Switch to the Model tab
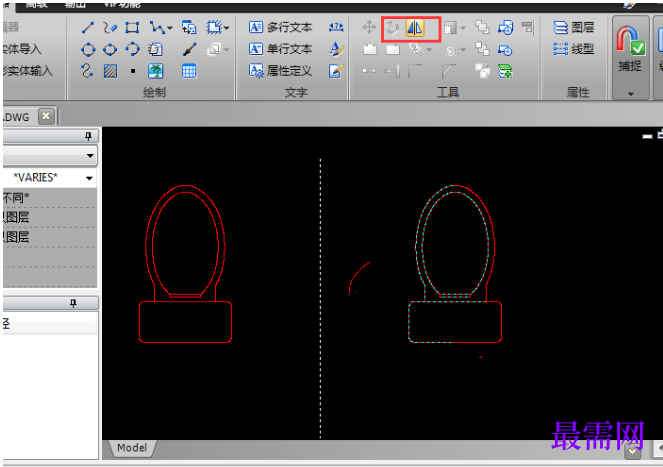 (132, 448)
